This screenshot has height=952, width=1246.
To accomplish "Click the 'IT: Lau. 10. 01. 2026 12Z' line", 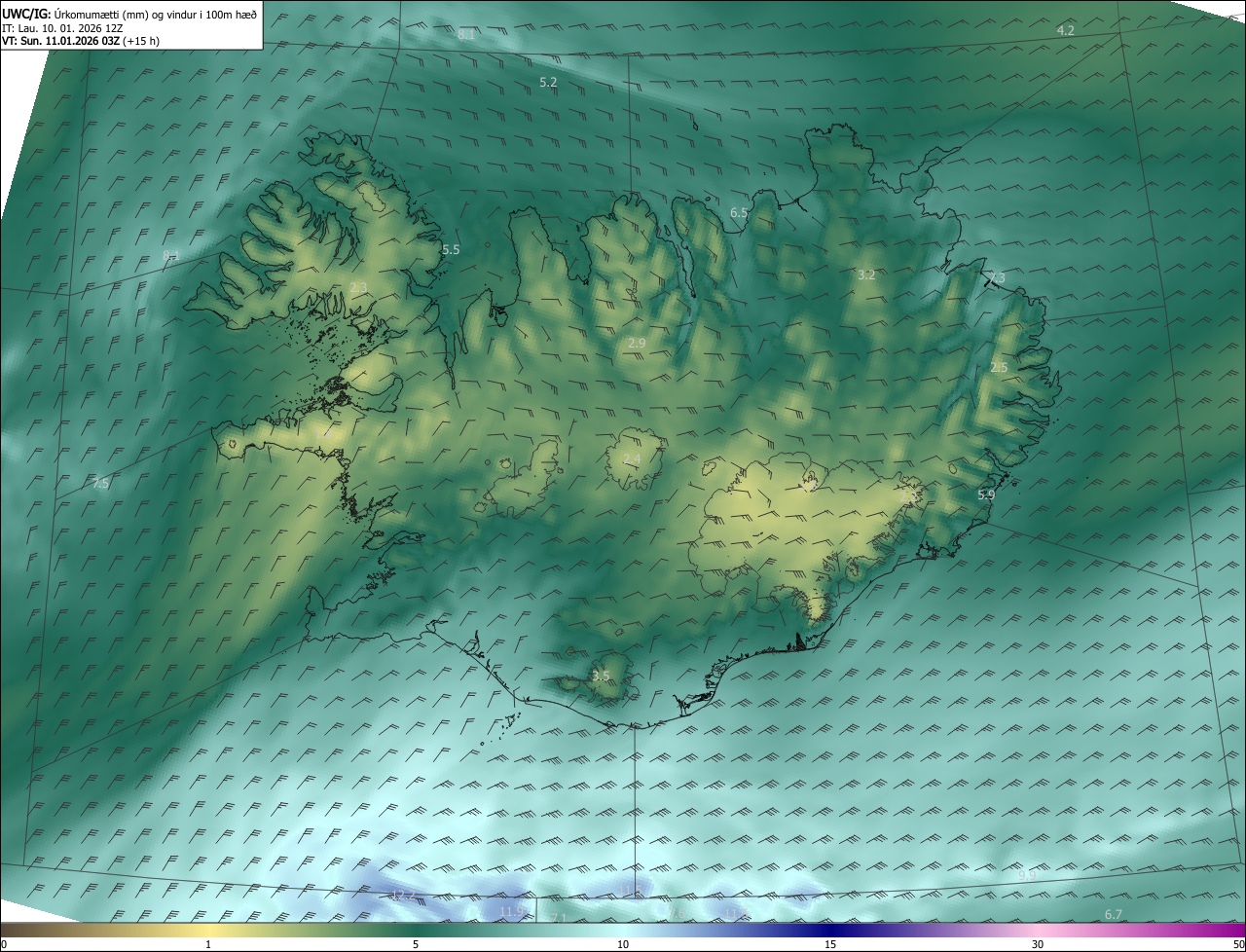I will (62, 28).
